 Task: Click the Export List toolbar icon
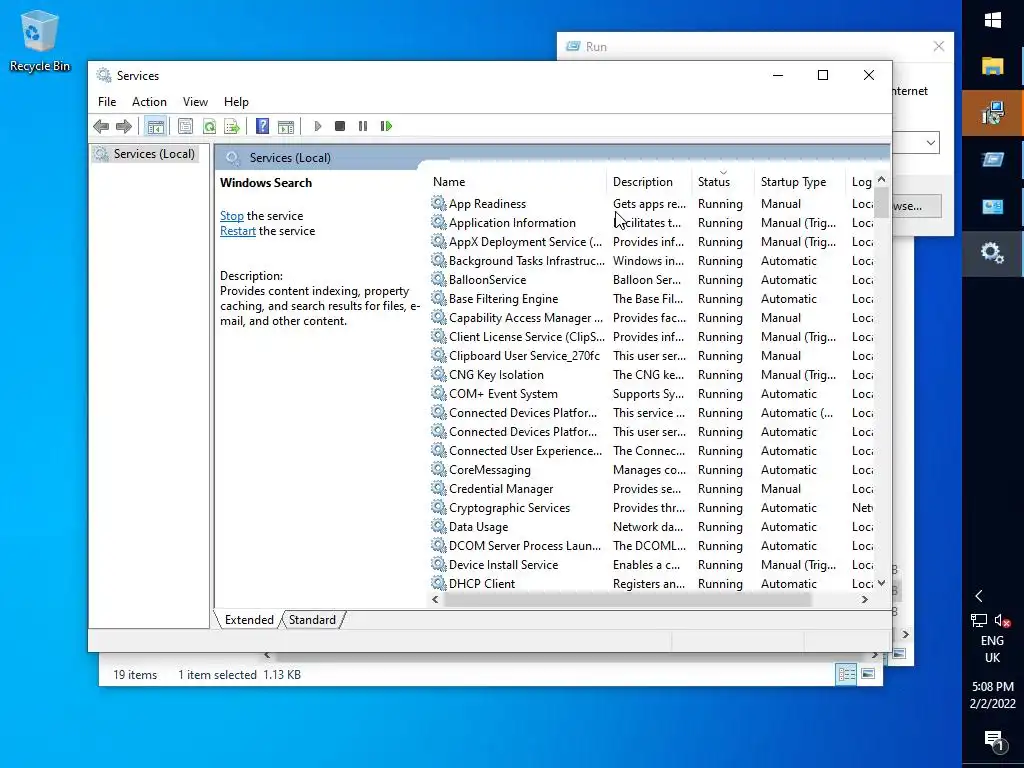click(232, 126)
